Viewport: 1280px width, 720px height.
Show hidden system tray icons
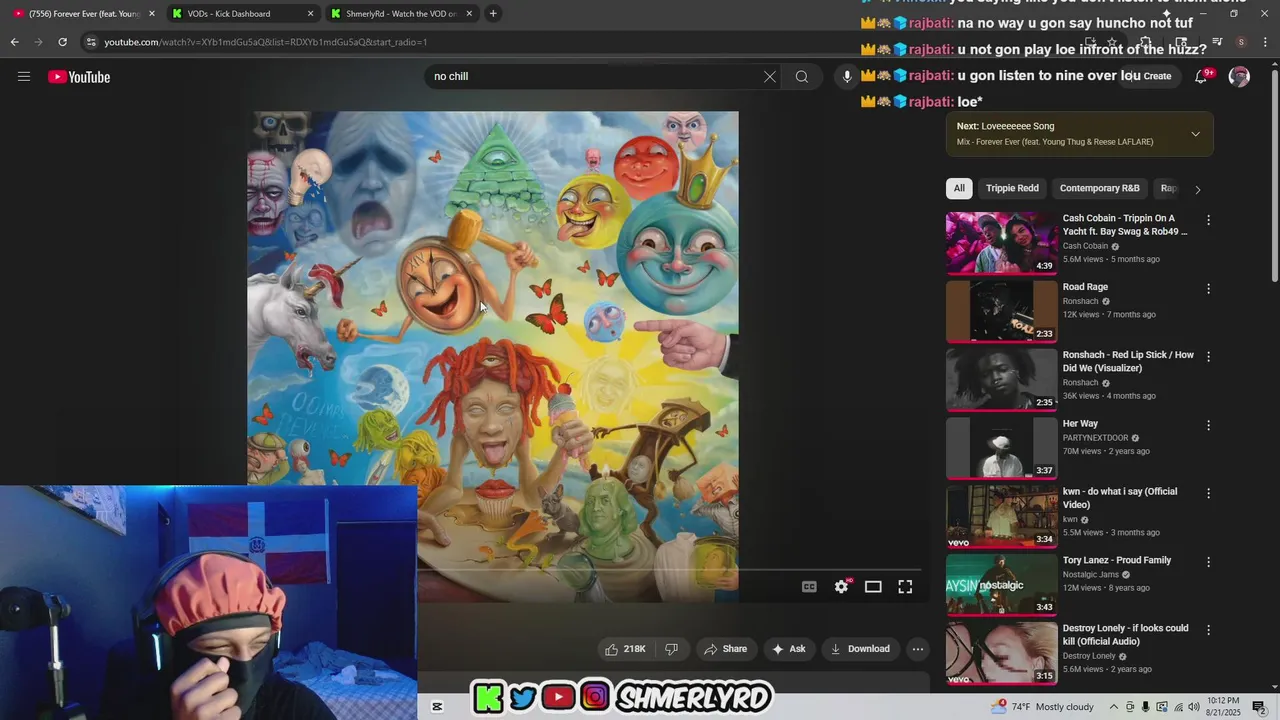1113,707
